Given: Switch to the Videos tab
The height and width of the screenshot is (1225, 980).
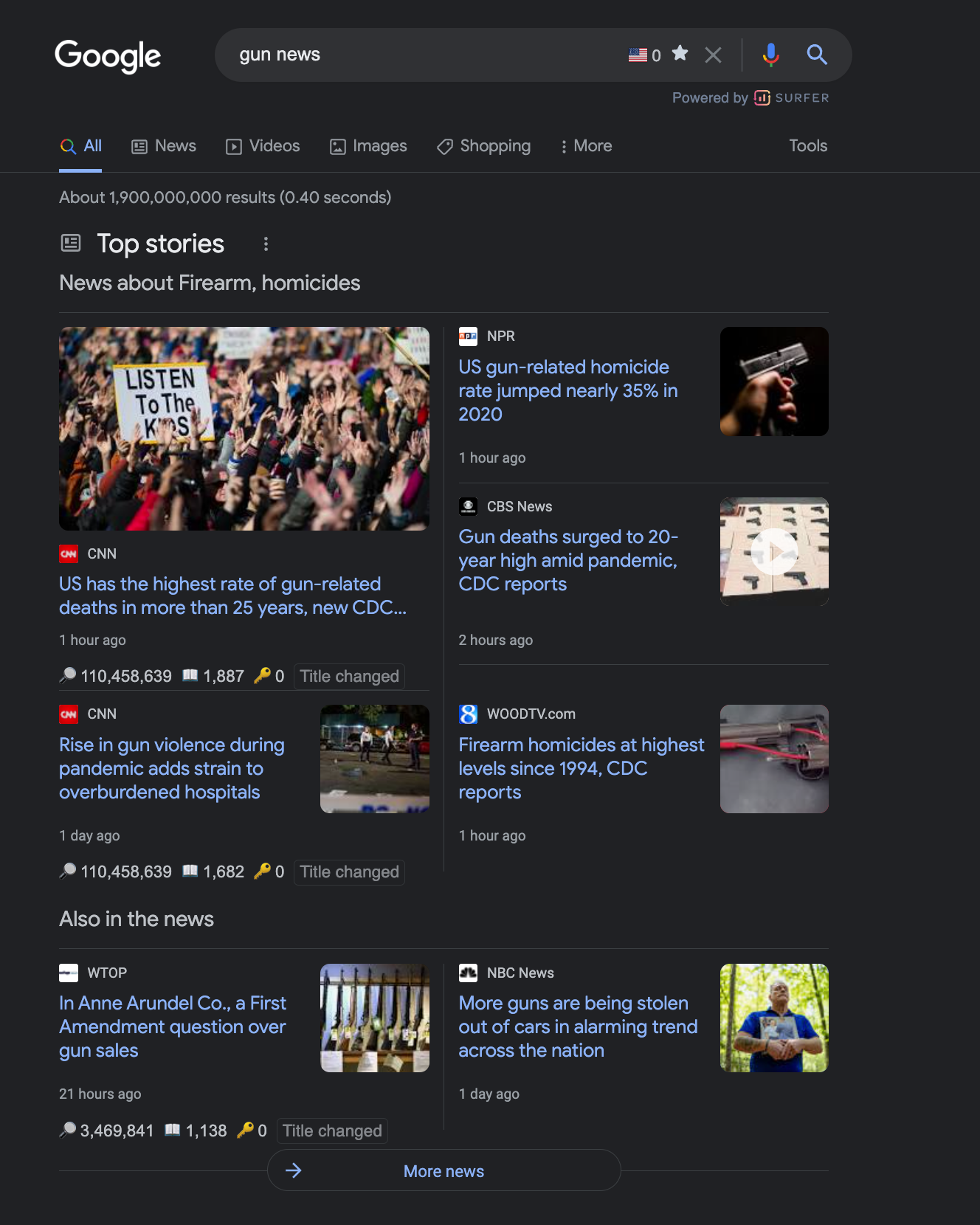Looking at the screenshot, I should point(263,146).
